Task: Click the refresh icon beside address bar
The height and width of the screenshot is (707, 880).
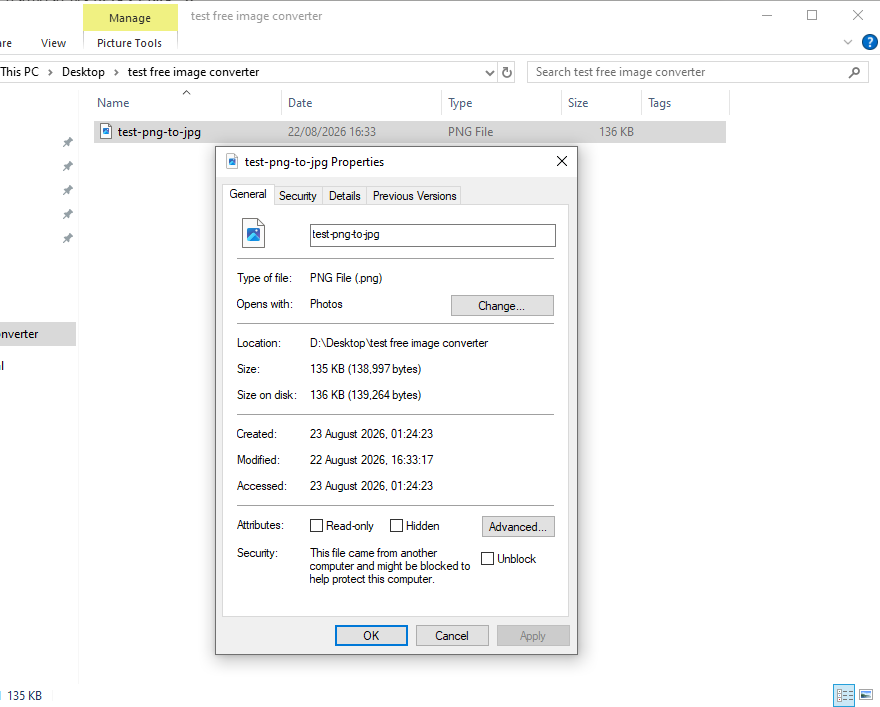Action: click(507, 72)
